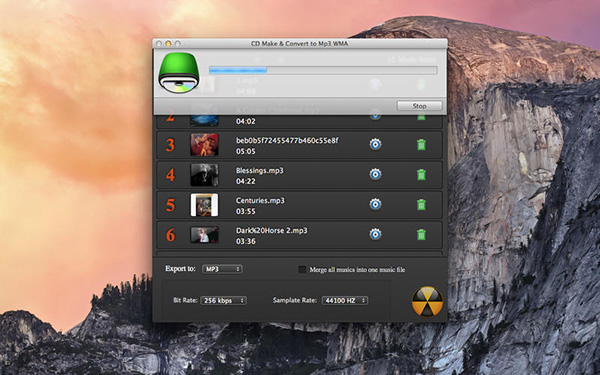Click duration 05:05 of track 3
This screenshot has width=600, height=375.
tap(246, 151)
